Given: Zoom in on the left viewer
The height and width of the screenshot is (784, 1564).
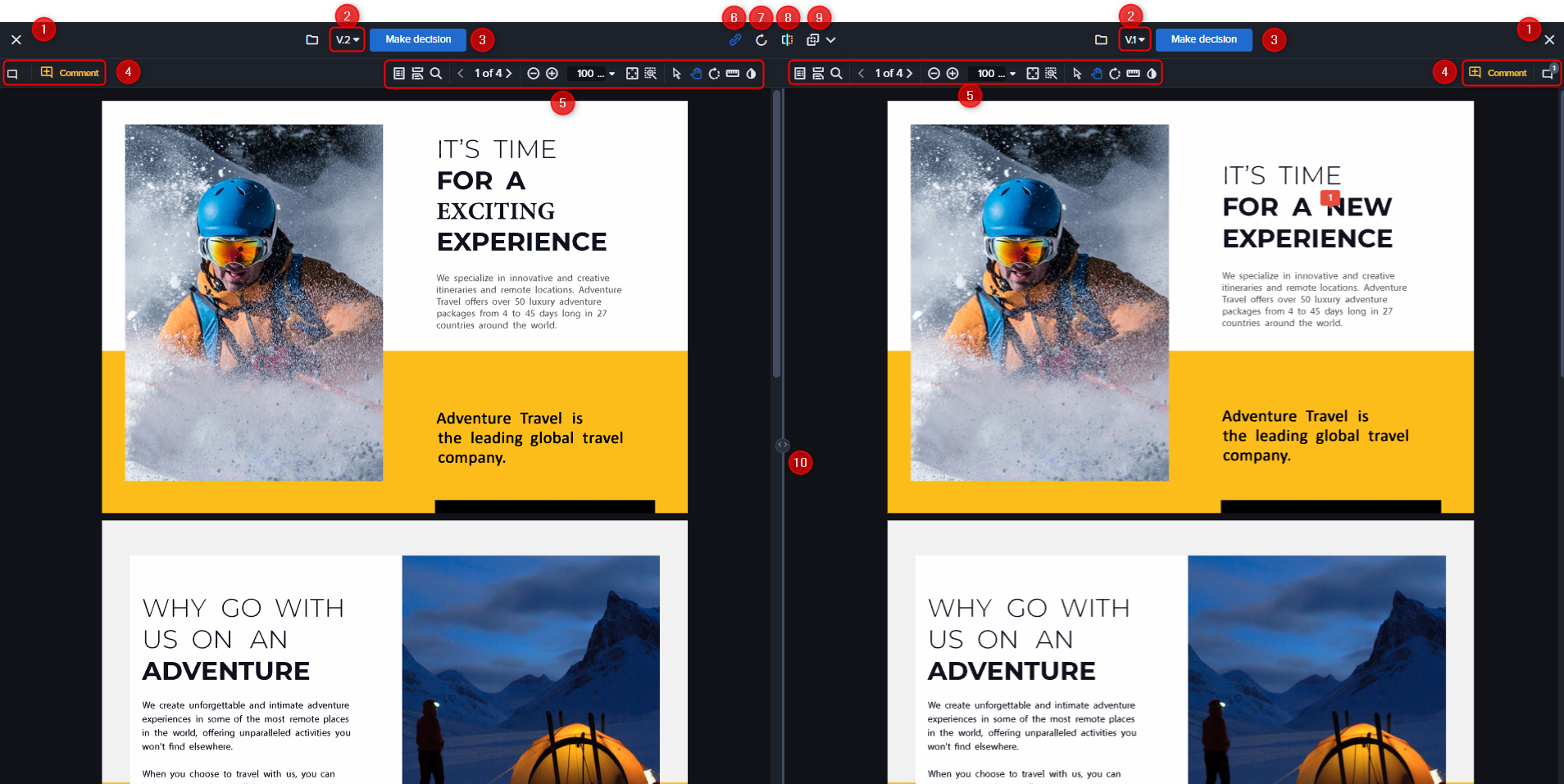Looking at the screenshot, I should click(x=552, y=73).
